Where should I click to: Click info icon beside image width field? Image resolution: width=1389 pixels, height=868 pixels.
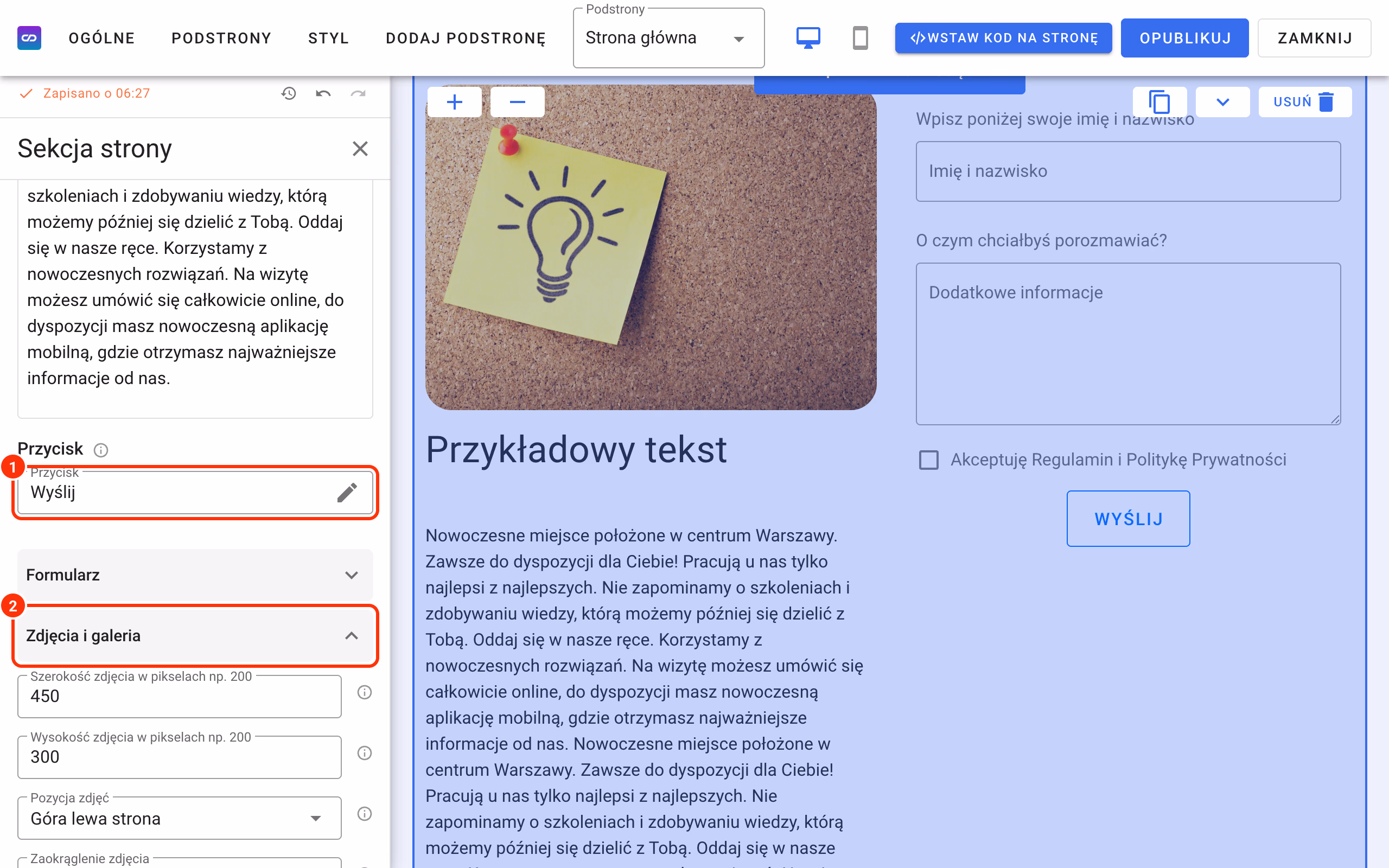pyautogui.click(x=365, y=692)
